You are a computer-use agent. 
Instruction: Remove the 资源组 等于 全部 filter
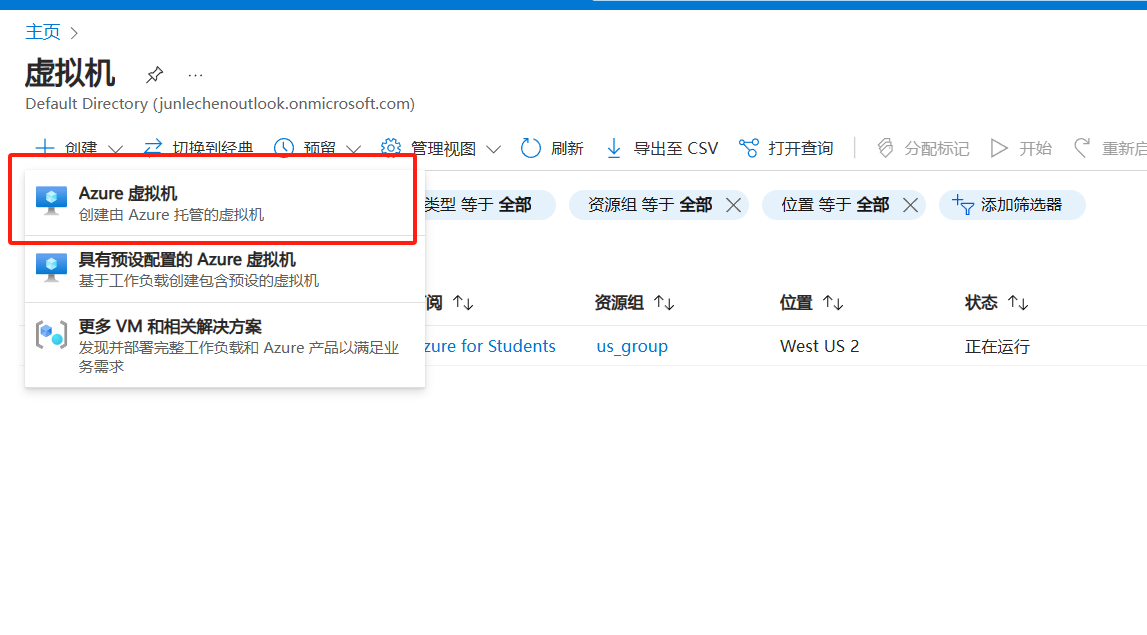(733, 205)
